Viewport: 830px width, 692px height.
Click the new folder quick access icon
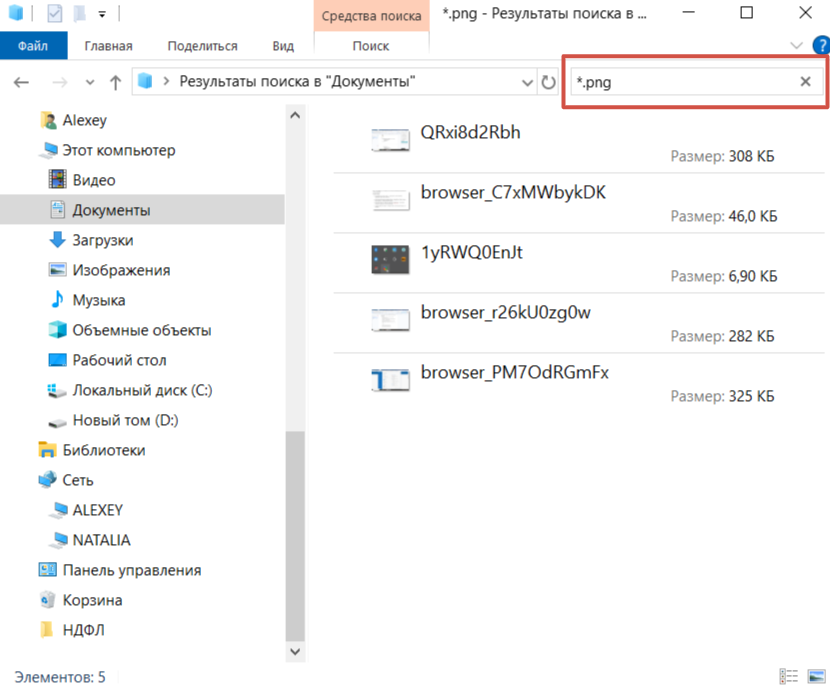click(x=79, y=13)
